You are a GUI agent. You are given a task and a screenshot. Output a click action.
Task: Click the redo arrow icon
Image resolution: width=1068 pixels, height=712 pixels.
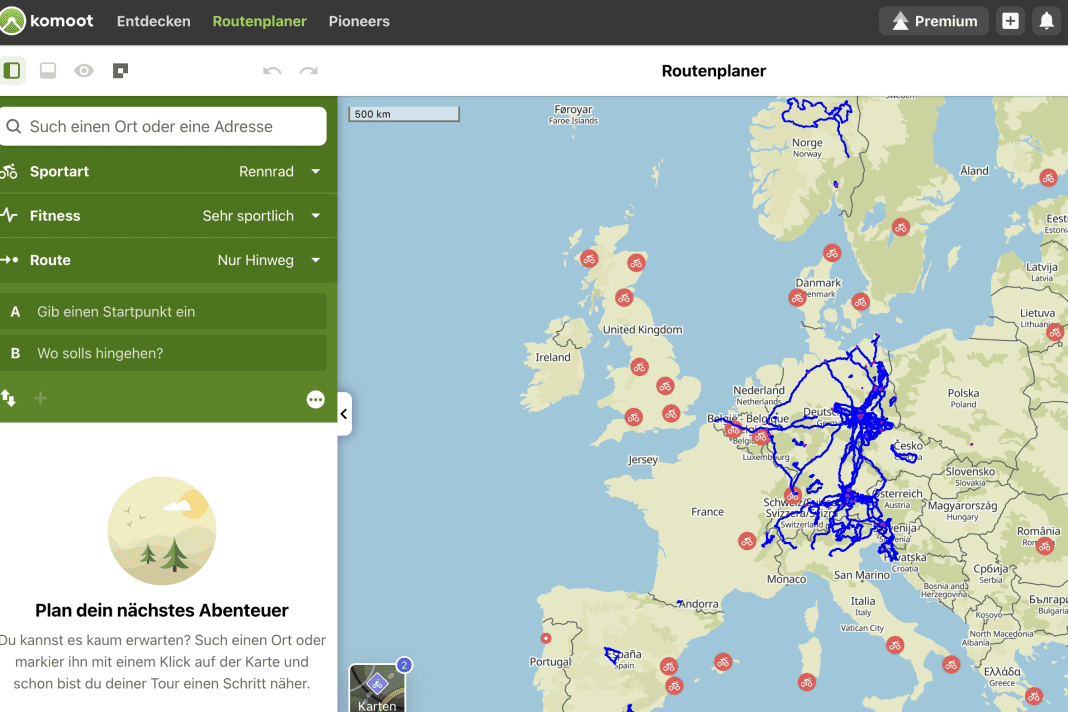[x=308, y=70]
